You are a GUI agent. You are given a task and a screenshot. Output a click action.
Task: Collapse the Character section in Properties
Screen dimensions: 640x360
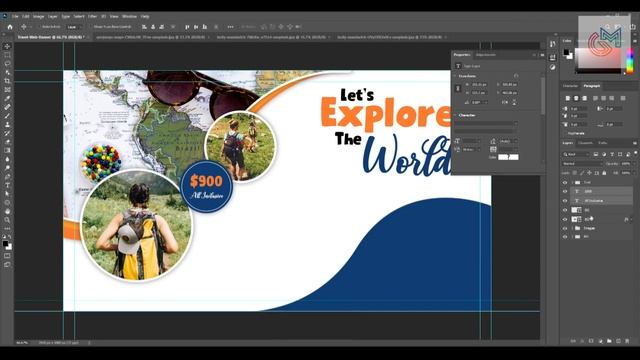[455, 116]
